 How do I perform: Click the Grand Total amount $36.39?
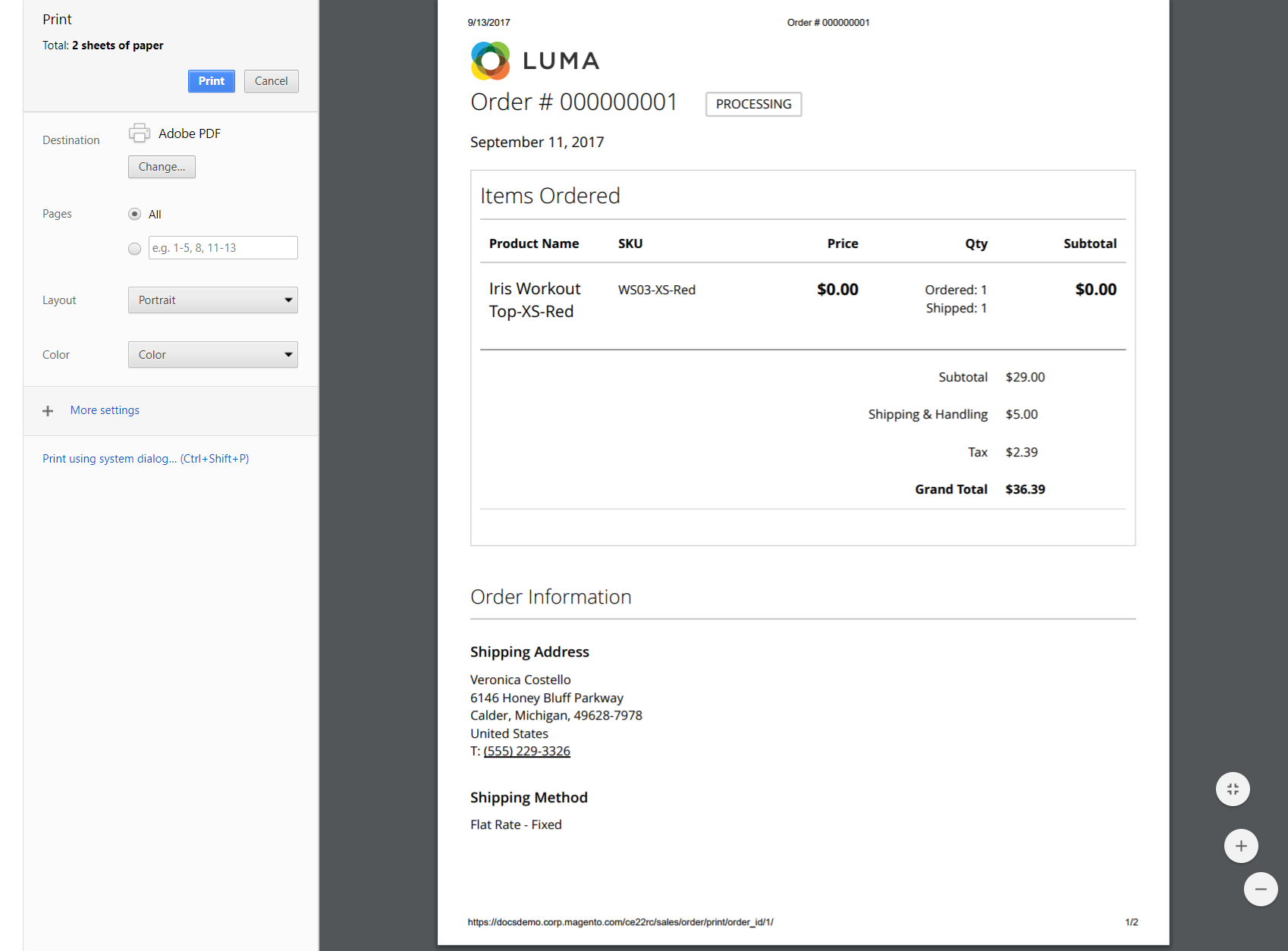(1026, 490)
